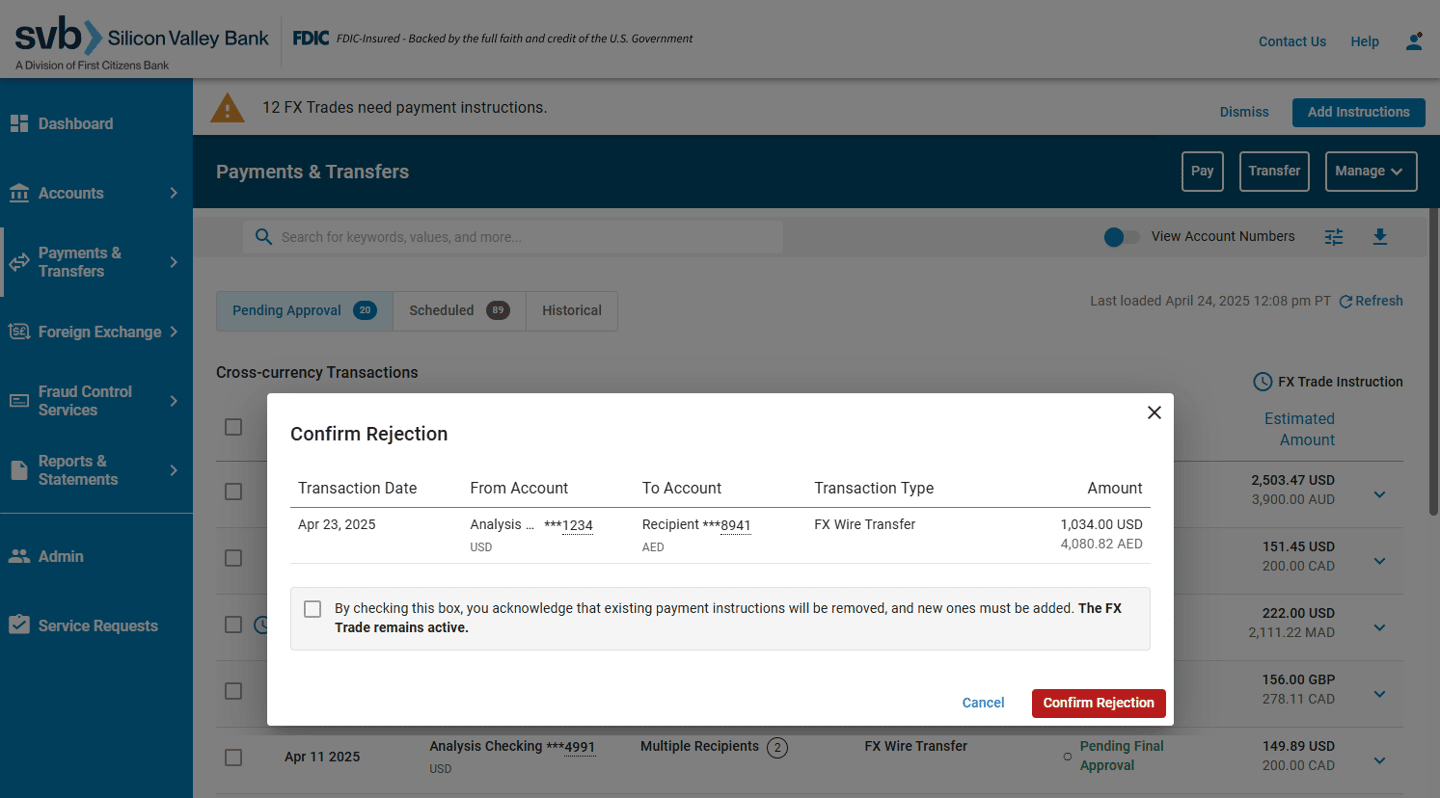Click the download export icon
Image resolution: width=1440 pixels, height=798 pixels.
[1380, 236]
